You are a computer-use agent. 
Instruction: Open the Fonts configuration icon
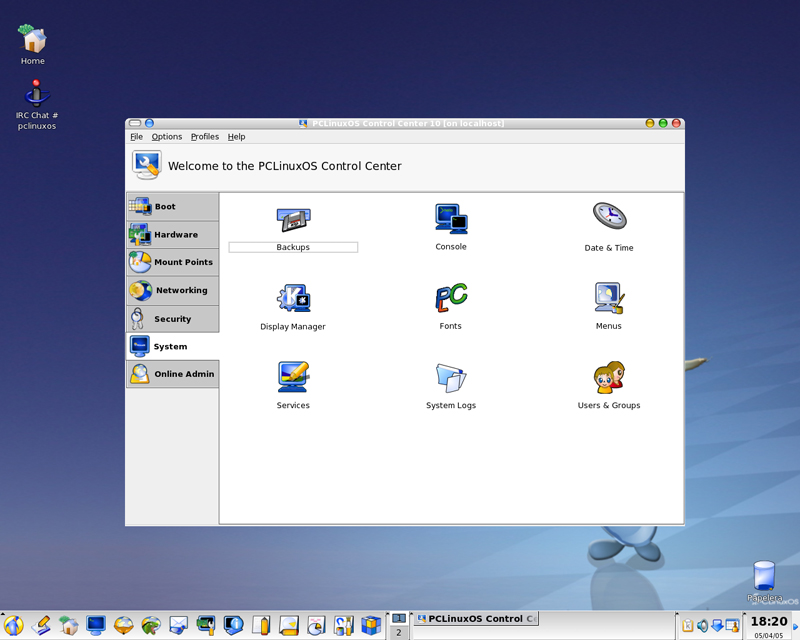click(451, 298)
